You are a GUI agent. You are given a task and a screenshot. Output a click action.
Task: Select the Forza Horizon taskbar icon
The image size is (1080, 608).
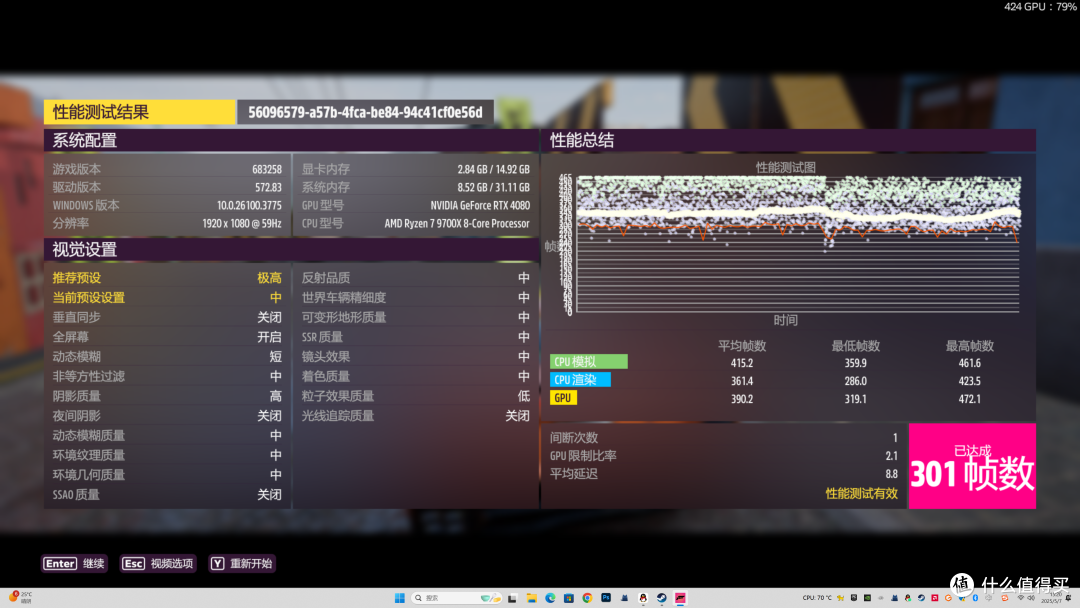(x=680, y=598)
